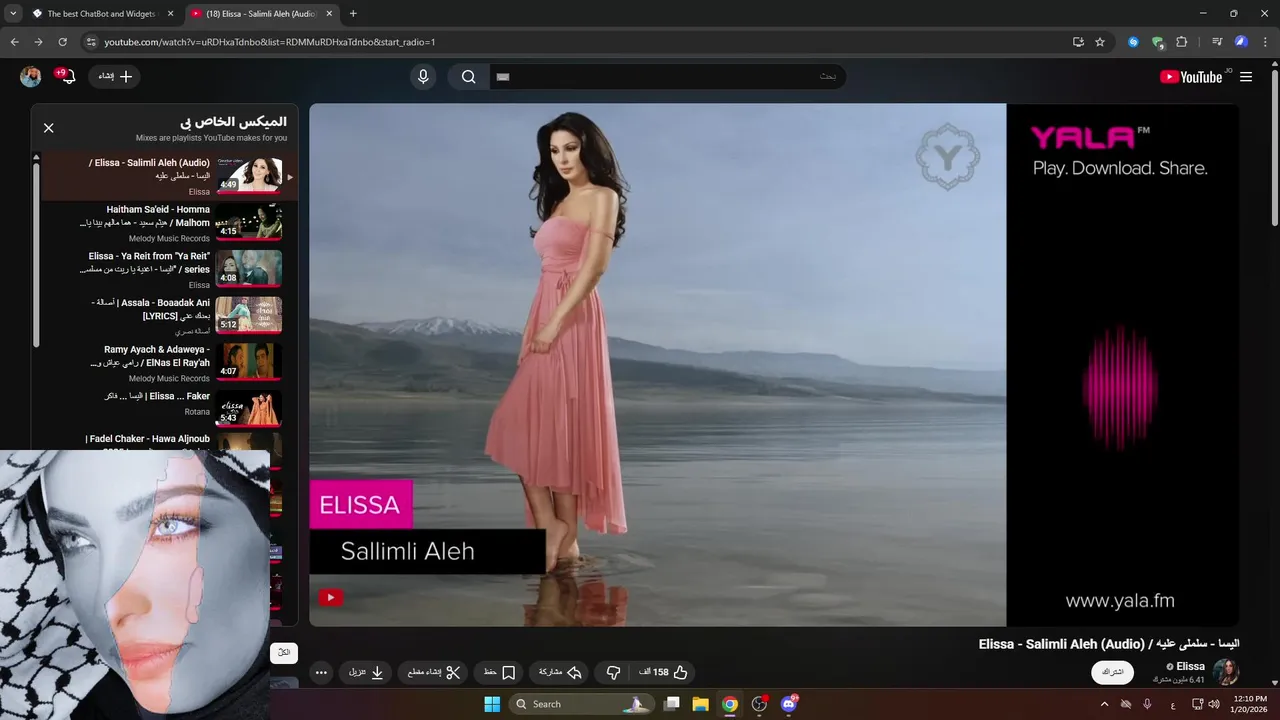
Task: Reload the current page
Action: coord(62,42)
